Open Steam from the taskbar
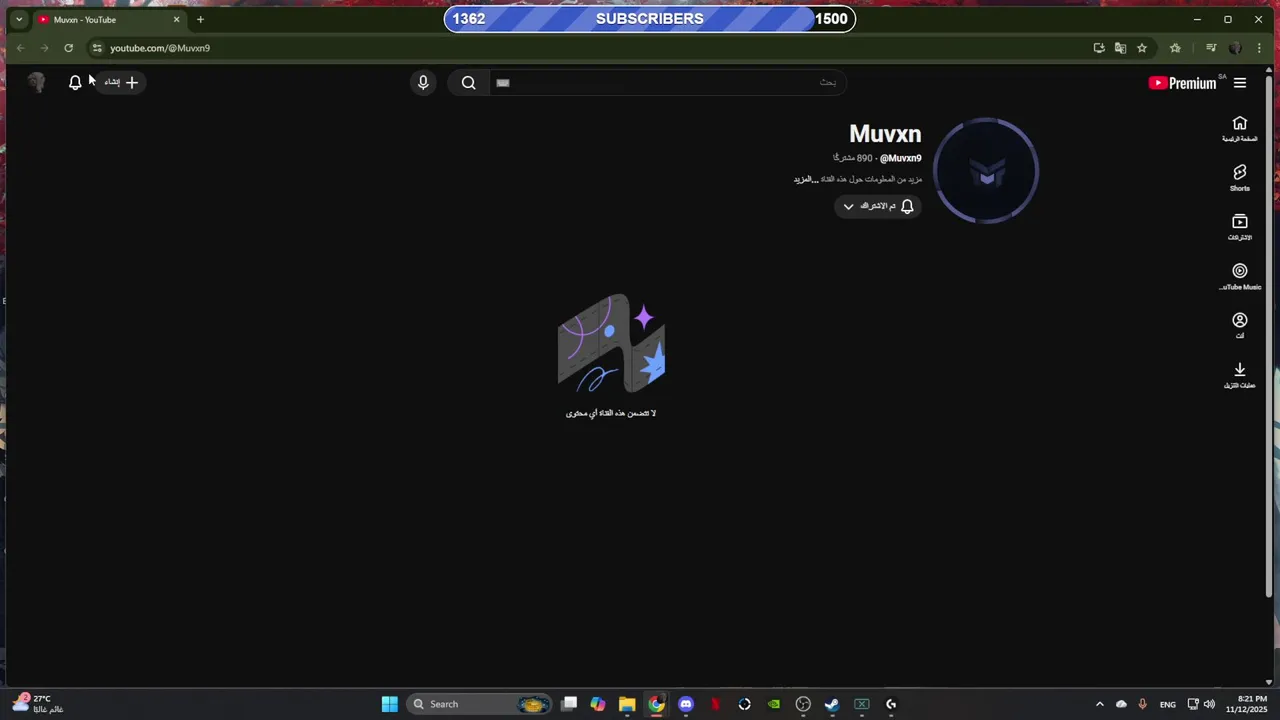 point(832,704)
